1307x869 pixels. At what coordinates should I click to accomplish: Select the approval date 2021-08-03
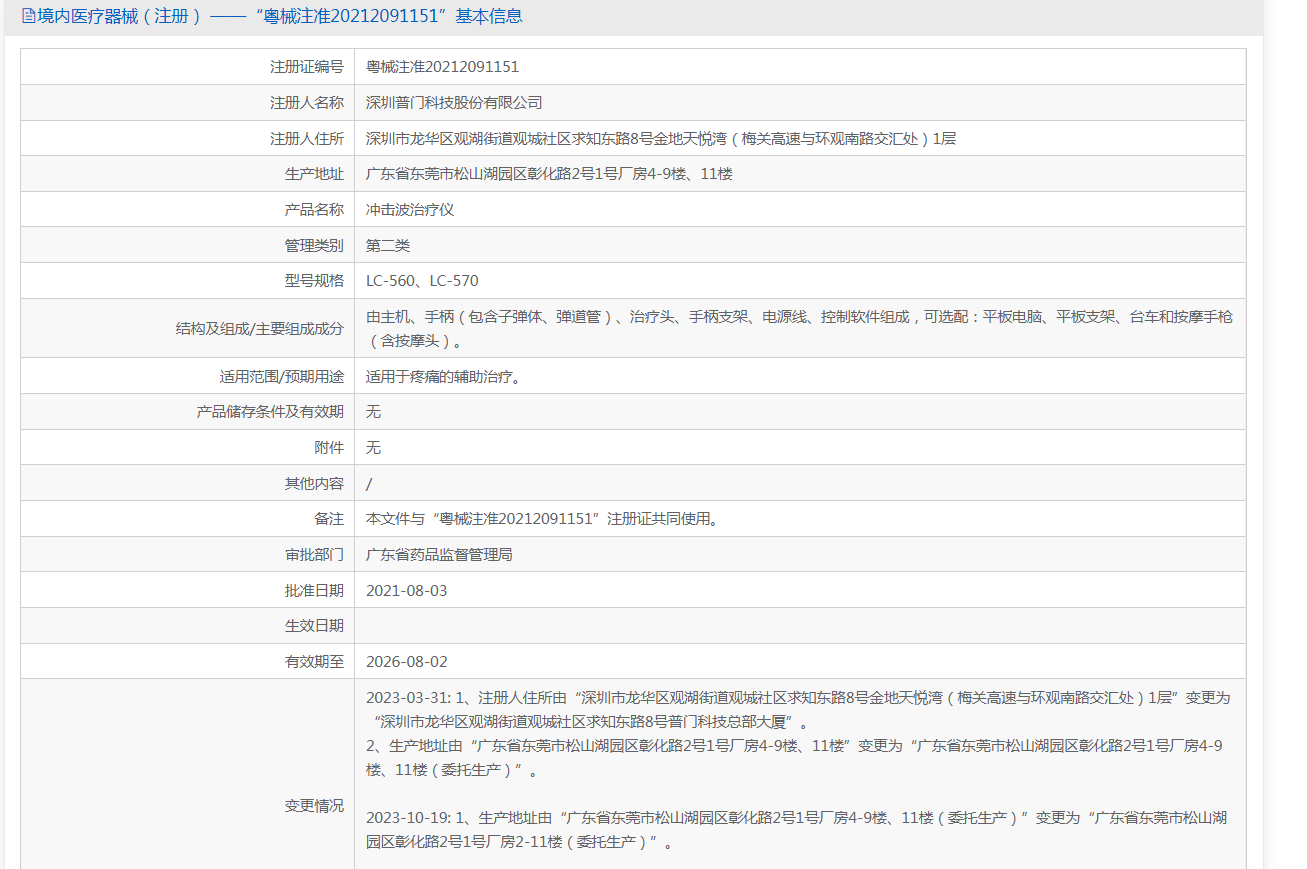tap(407, 590)
